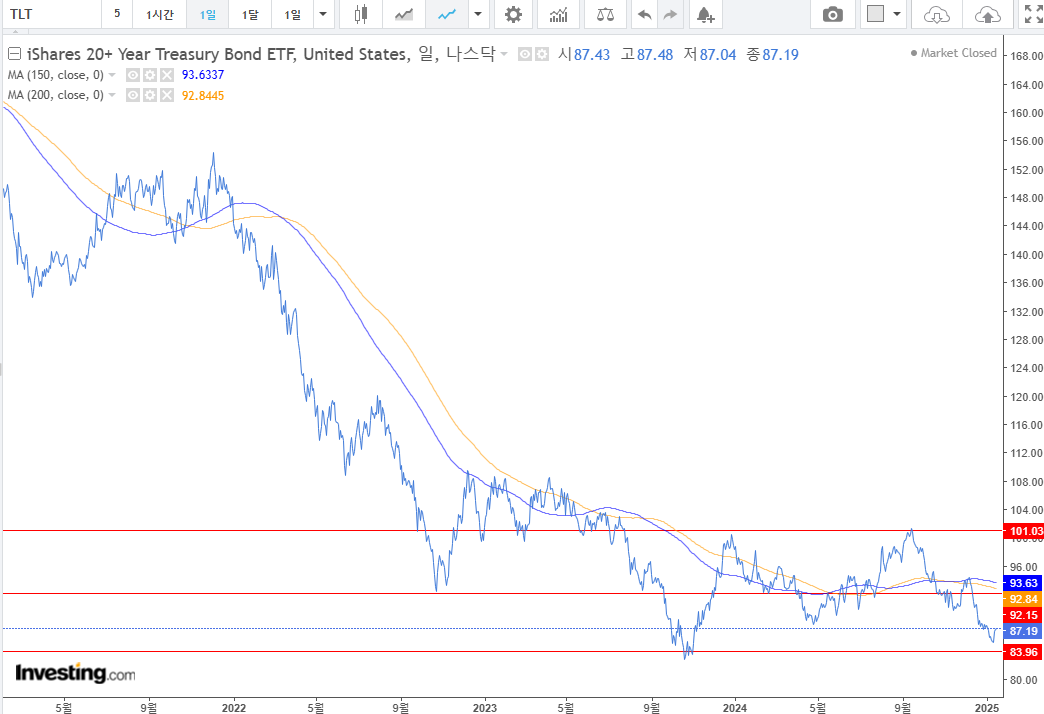This screenshot has height=714, width=1044.
Task: Select the candlestick chart type icon
Action: [361, 14]
